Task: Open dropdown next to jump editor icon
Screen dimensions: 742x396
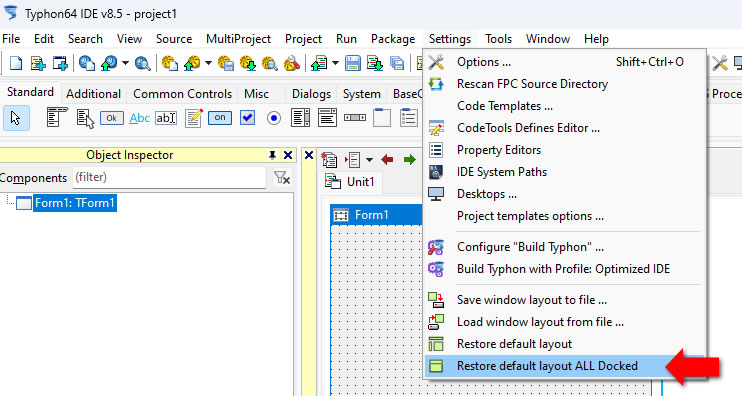Action: [369, 160]
